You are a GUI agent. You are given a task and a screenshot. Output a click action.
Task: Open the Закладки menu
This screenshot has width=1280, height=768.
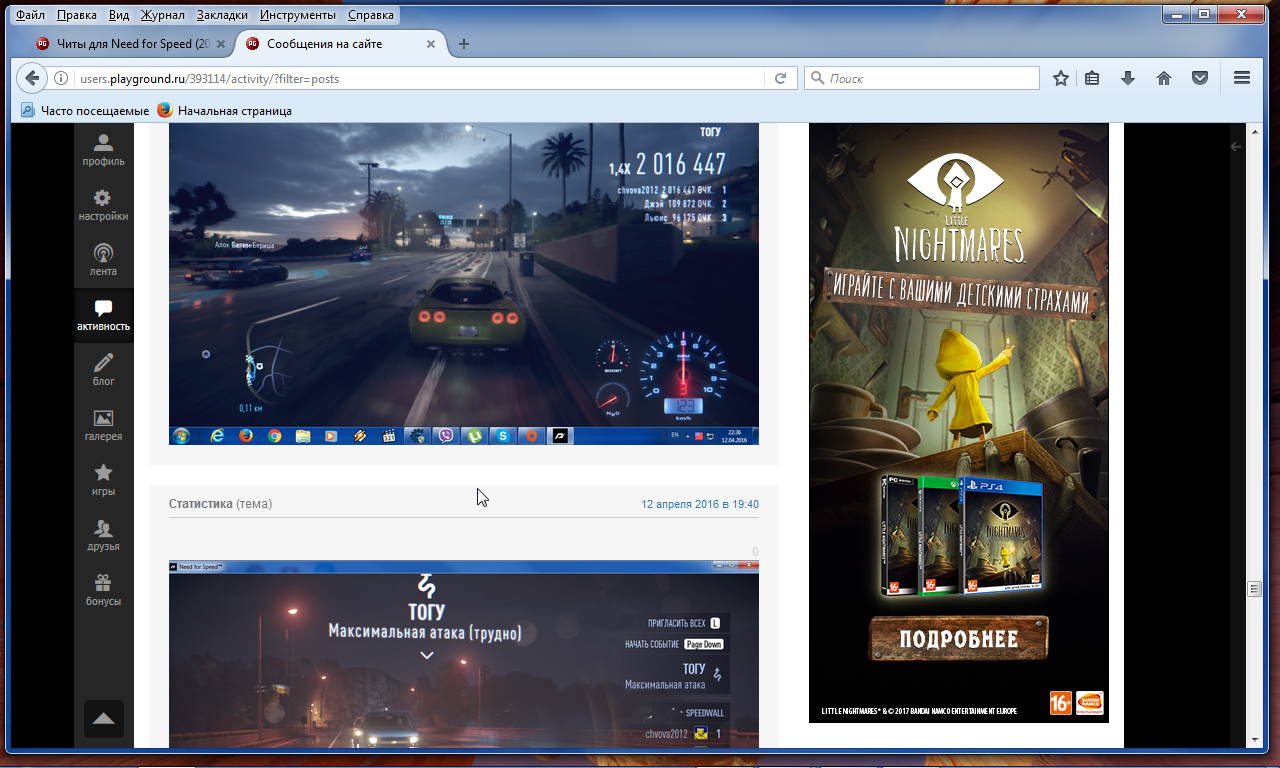click(x=222, y=16)
